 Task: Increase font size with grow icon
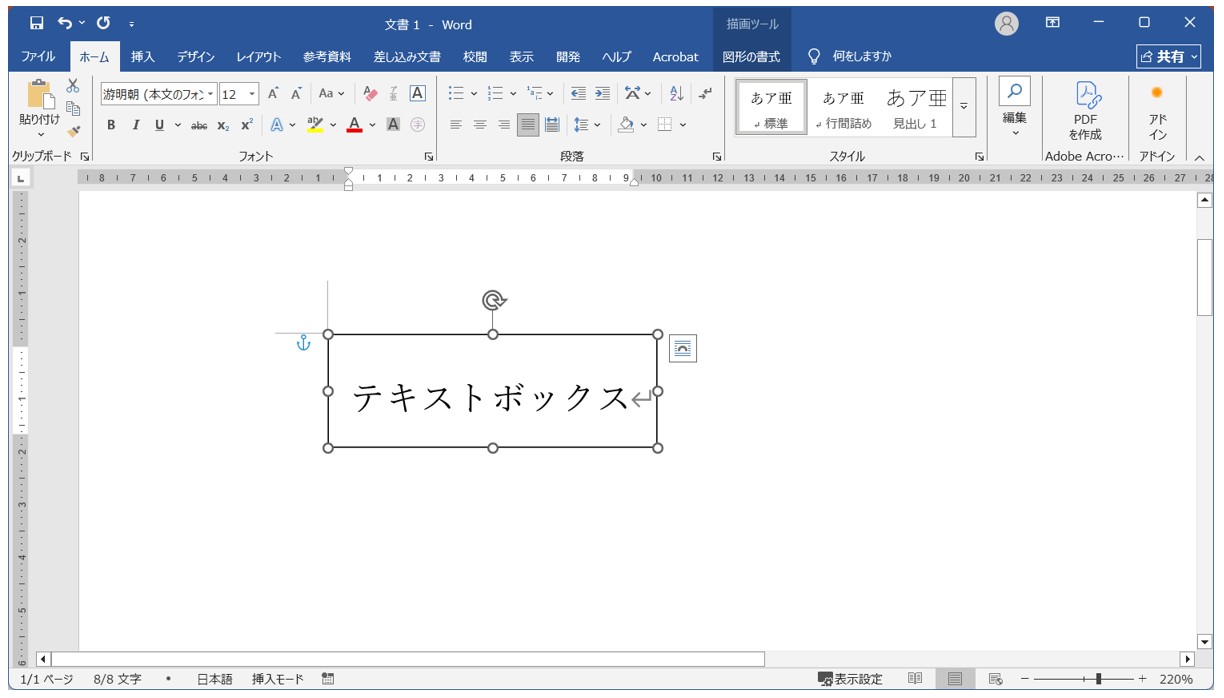point(273,94)
